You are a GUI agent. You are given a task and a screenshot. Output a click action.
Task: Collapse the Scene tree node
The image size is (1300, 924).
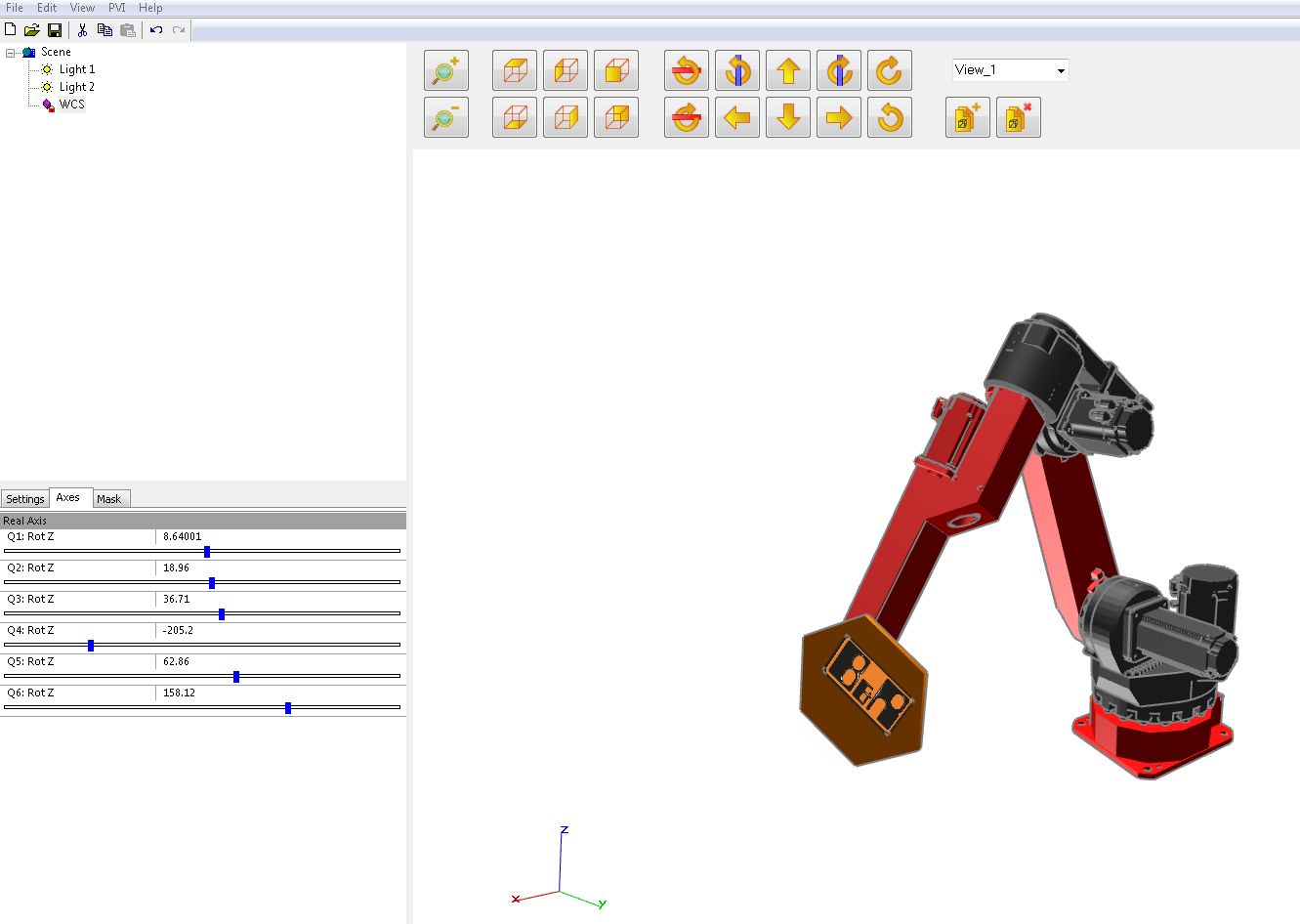point(11,53)
